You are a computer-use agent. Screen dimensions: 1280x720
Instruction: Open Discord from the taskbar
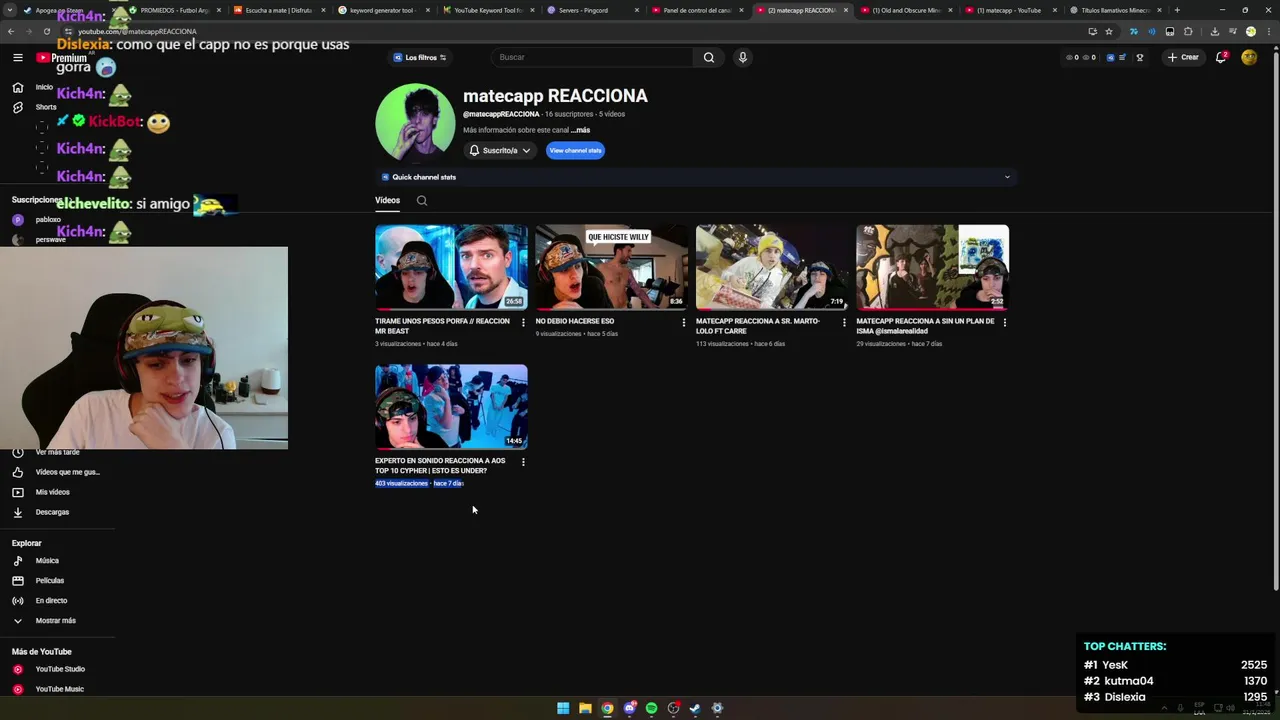[629, 708]
